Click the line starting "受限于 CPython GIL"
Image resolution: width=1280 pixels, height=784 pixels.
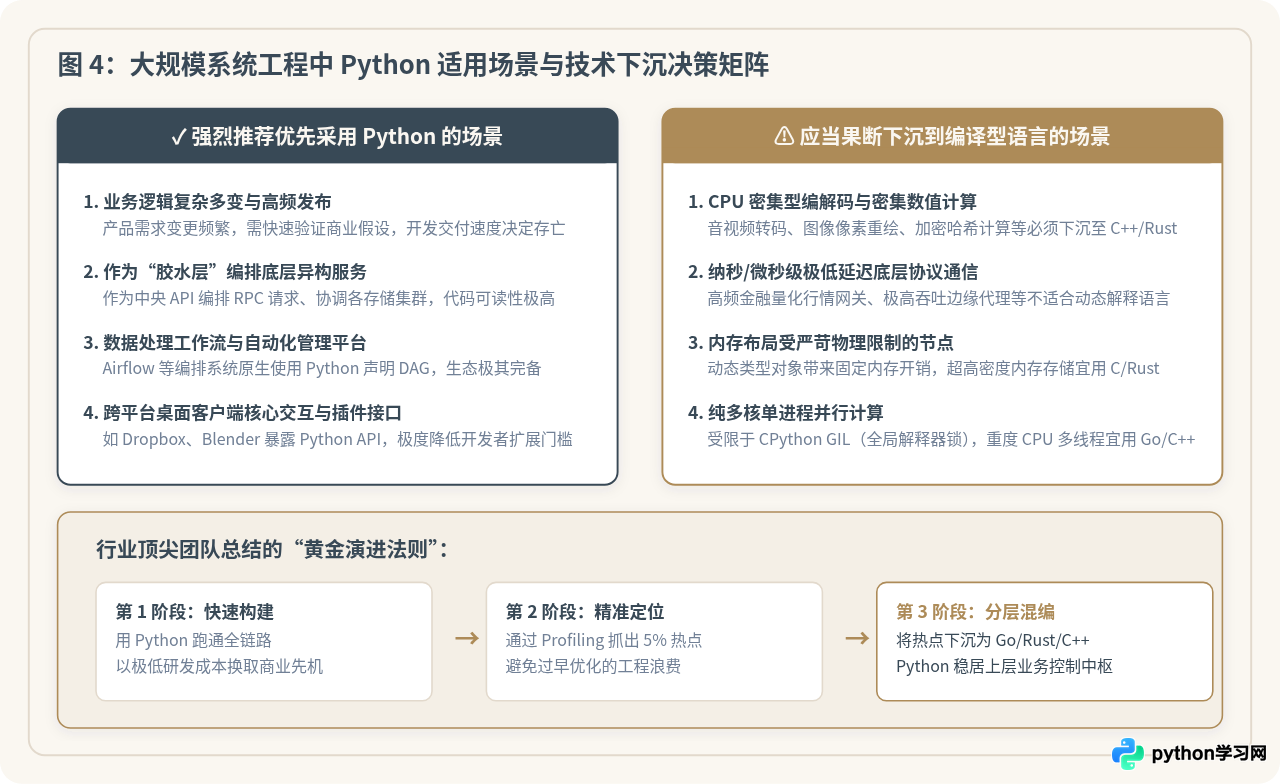tap(951, 439)
